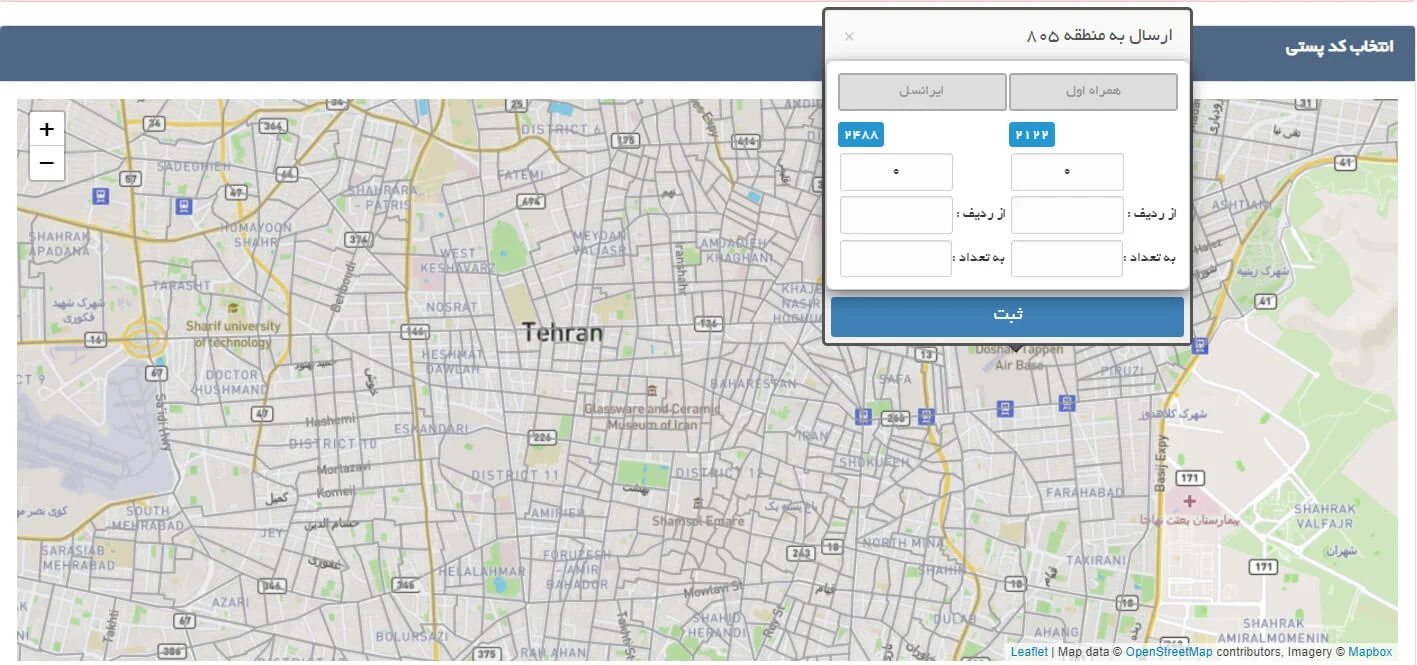This screenshot has height=665, width=1417.
Task: Click the blue ۲۴۸۸ count badge
Action: tap(861, 135)
